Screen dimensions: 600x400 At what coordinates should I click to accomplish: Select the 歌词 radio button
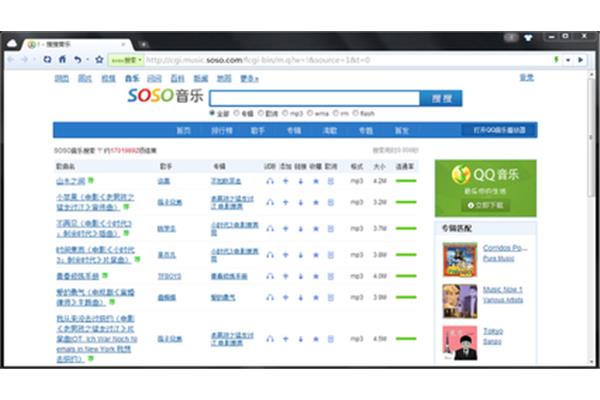click(261, 113)
